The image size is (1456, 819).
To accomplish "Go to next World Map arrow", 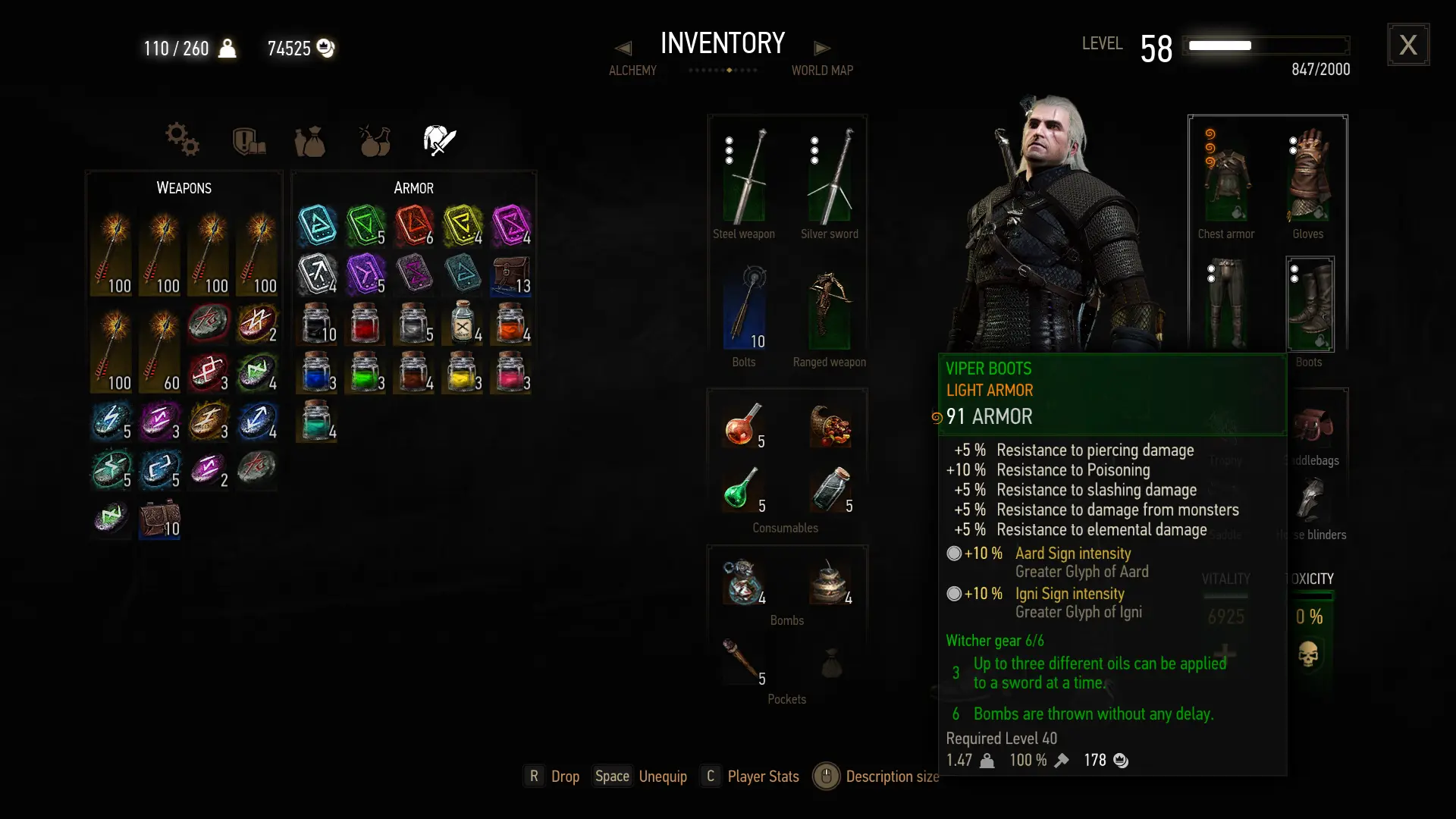I will 822,49.
